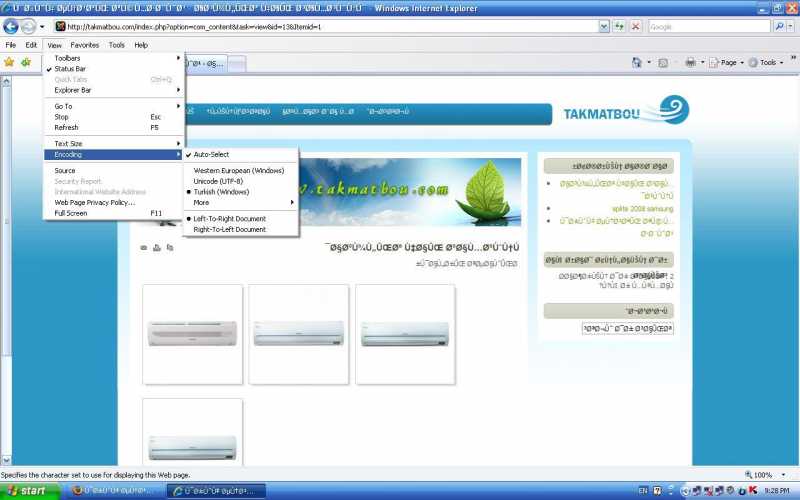
Task: Select Unicode (UTF-8) encoding
Action: tap(218, 181)
